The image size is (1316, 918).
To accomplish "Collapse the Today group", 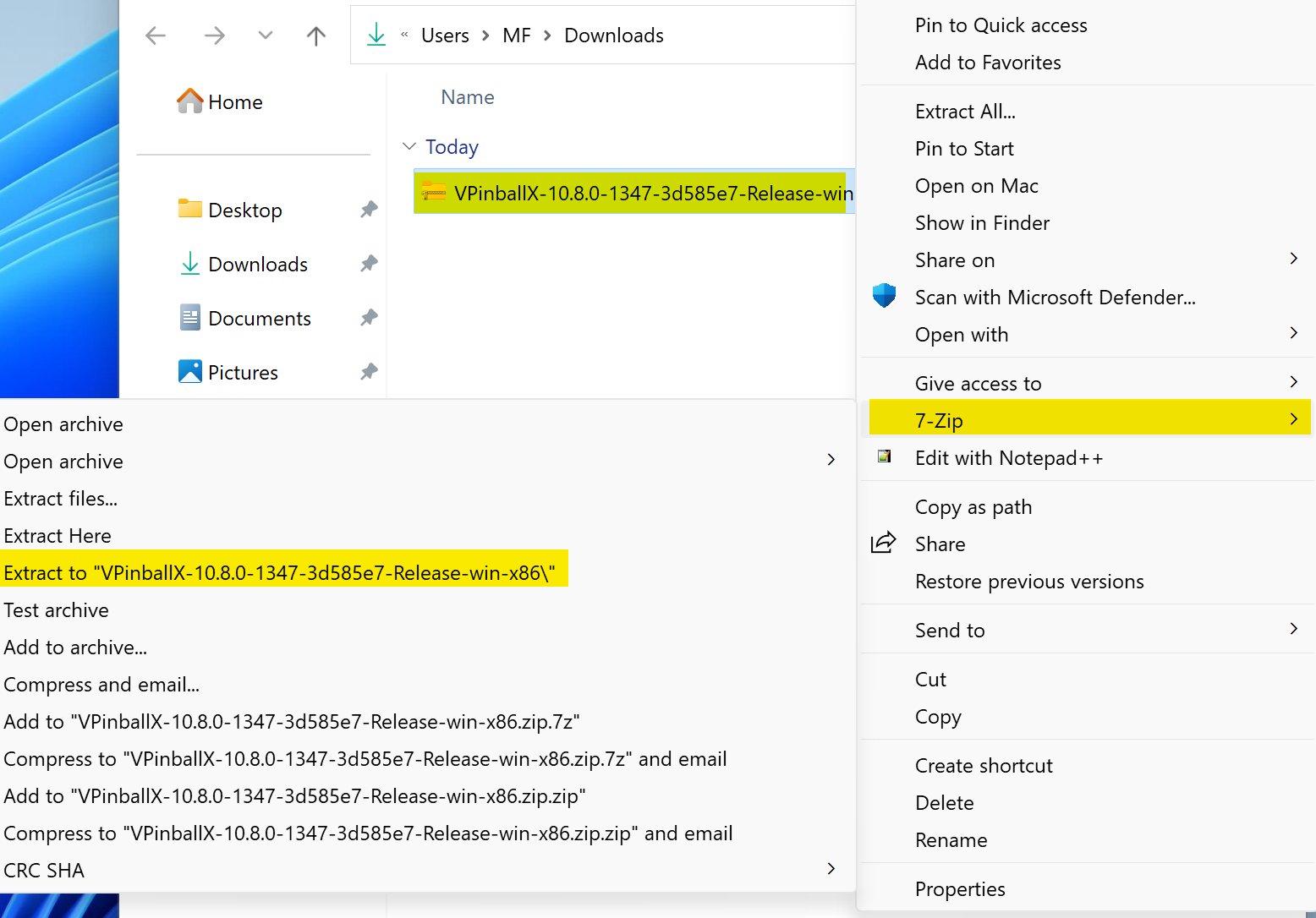I will [x=409, y=145].
